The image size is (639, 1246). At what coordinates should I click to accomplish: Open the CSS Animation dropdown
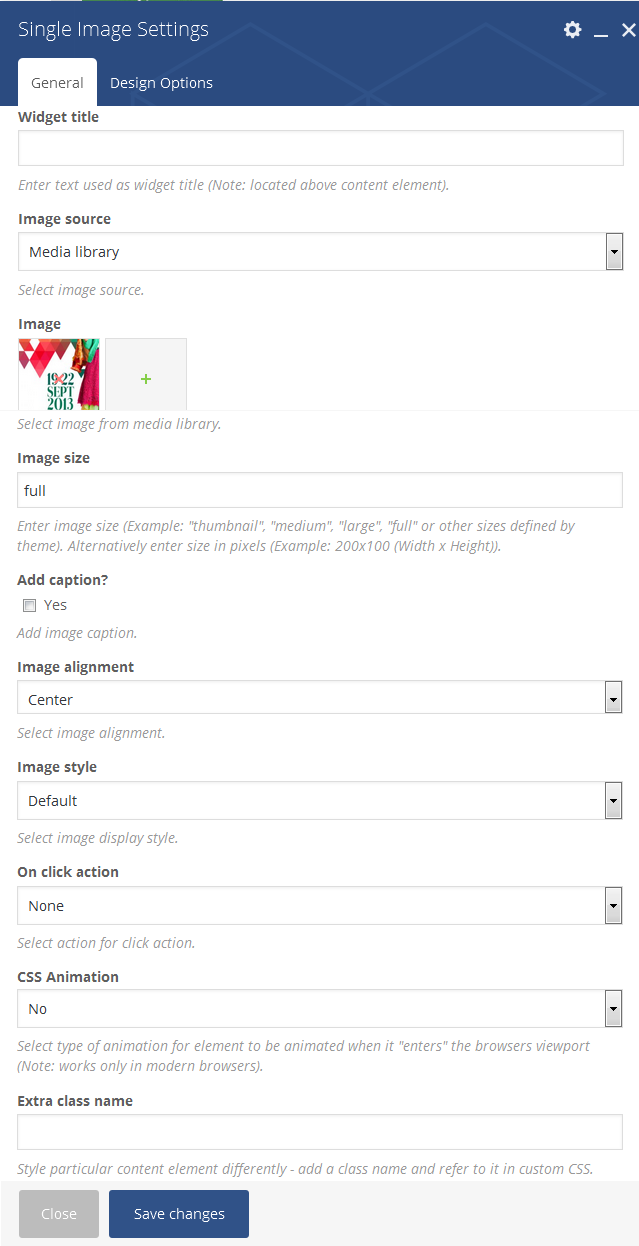tap(320, 1009)
